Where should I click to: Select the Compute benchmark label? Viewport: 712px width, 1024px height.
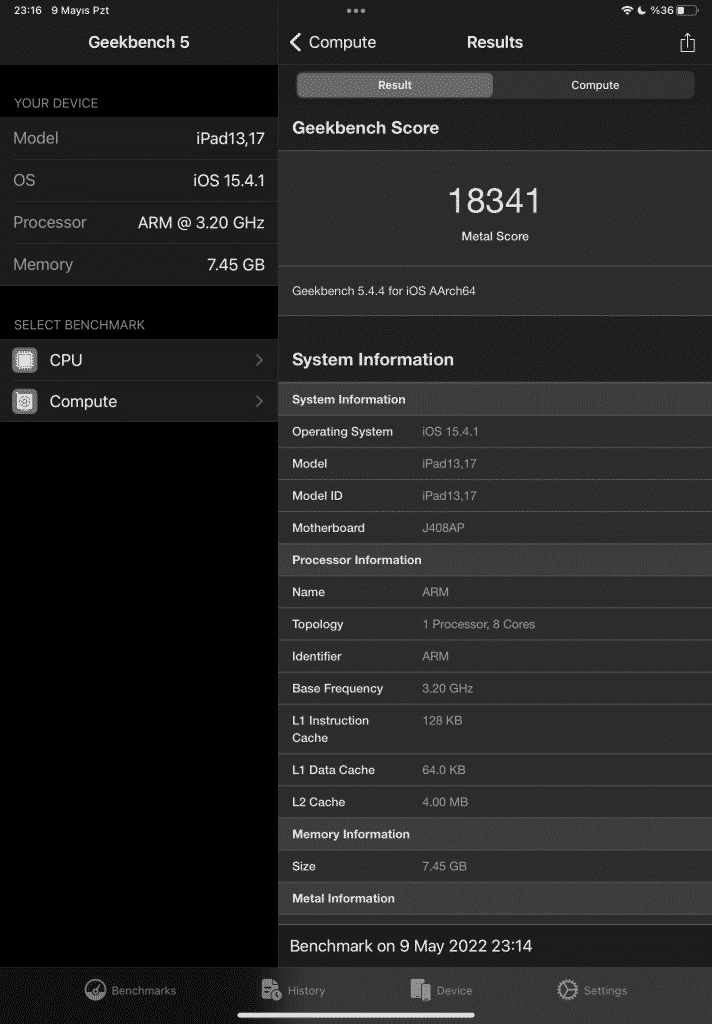(83, 402)
